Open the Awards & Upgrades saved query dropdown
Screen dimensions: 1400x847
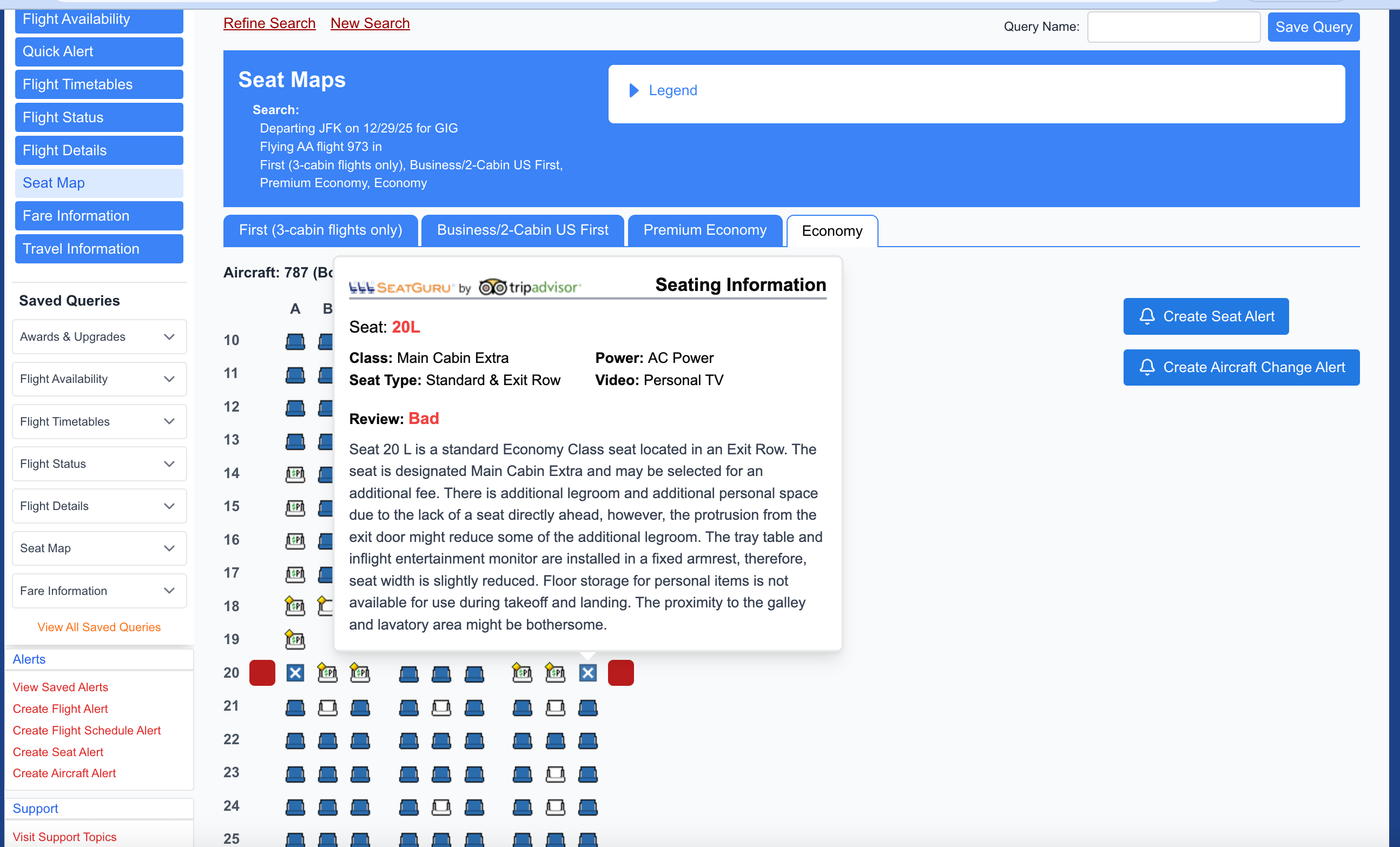click(99, 337)
